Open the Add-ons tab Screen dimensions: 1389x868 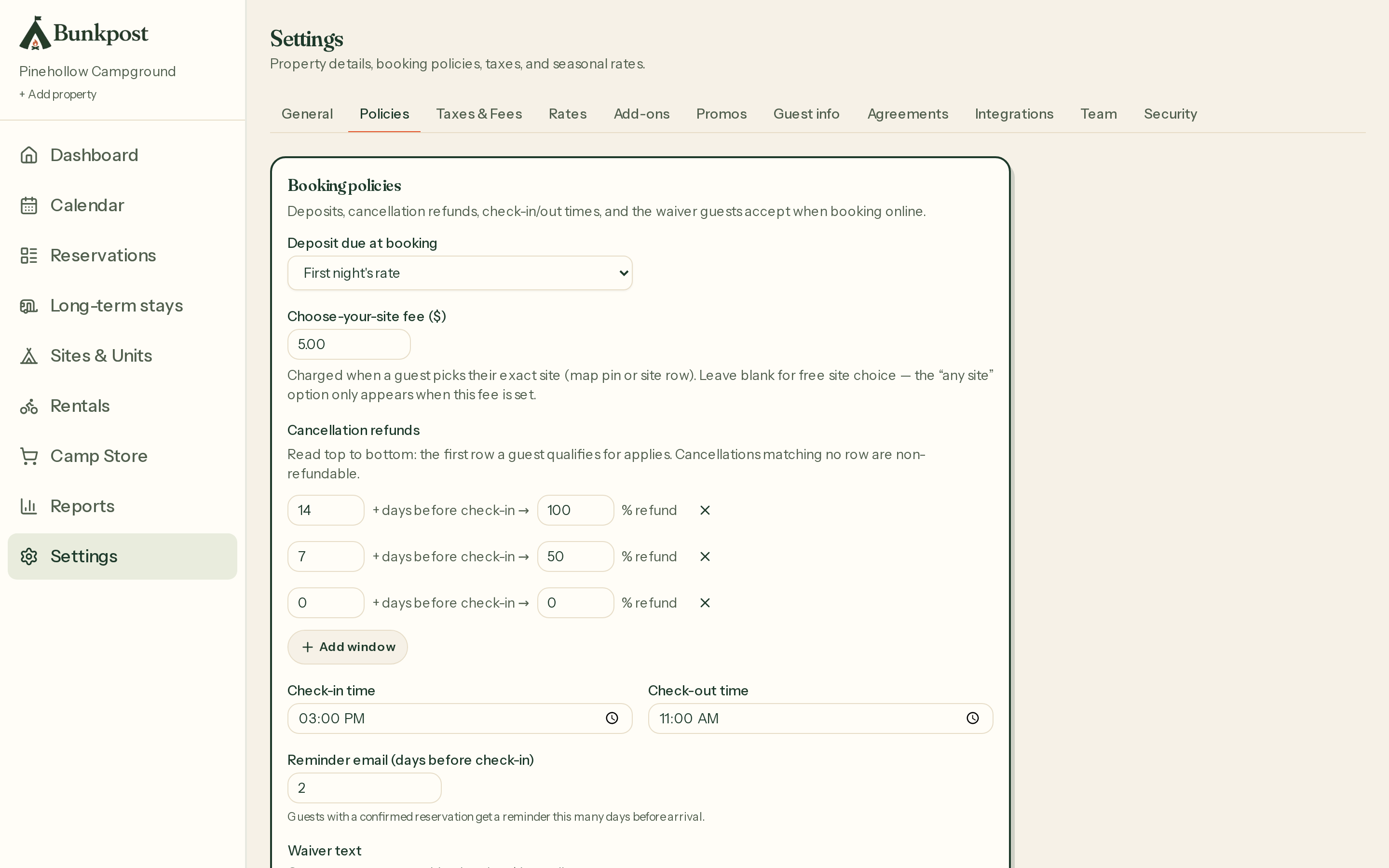click(641, 114)
